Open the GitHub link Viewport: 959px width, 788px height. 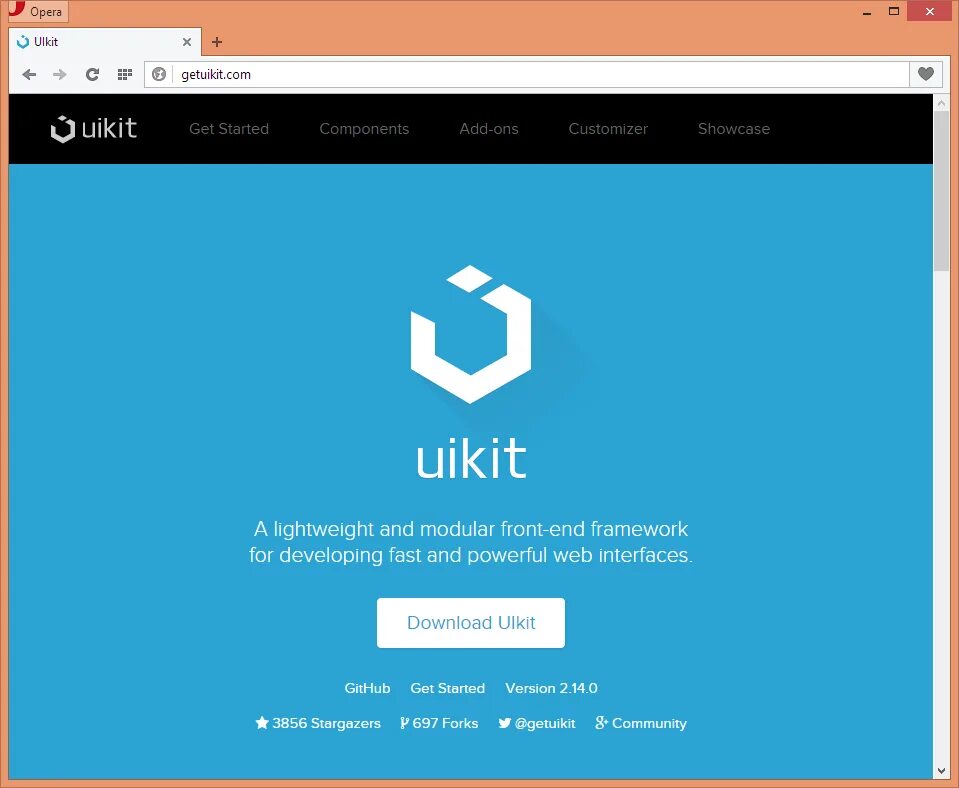[367, 688]
